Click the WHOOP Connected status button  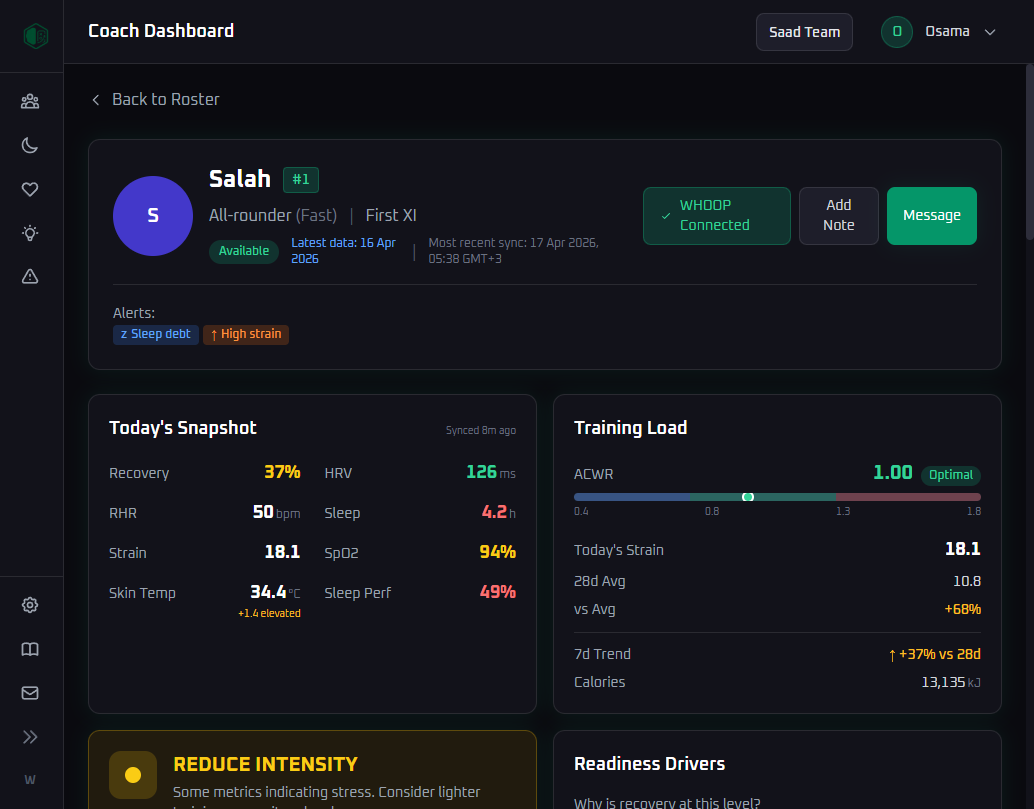point(716,216)
